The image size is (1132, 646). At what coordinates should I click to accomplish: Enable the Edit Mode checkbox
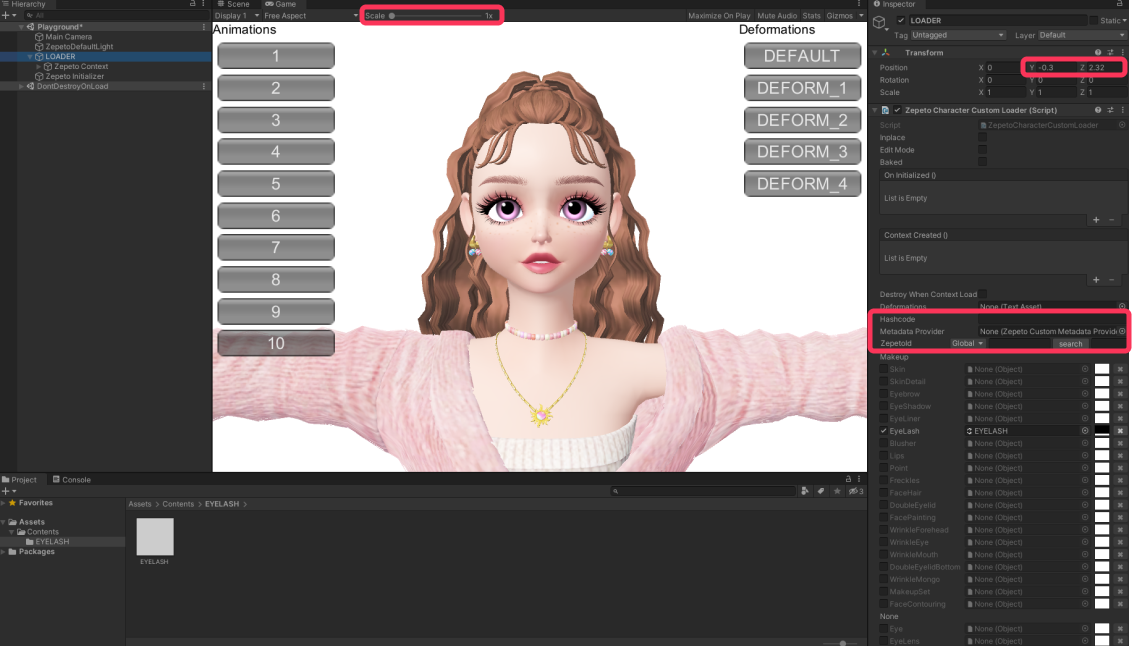pyautogui.click(x=983, y=149)
